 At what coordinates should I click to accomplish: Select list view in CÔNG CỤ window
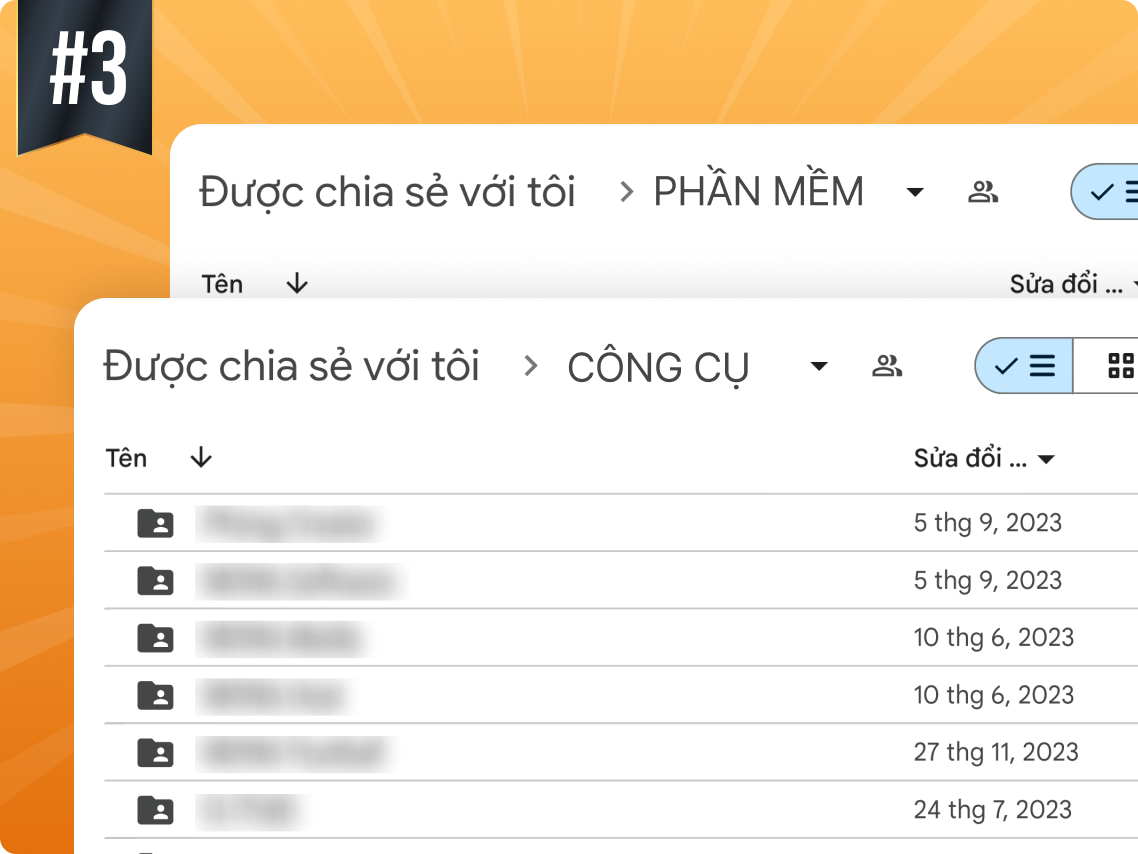click(1025, 366)
